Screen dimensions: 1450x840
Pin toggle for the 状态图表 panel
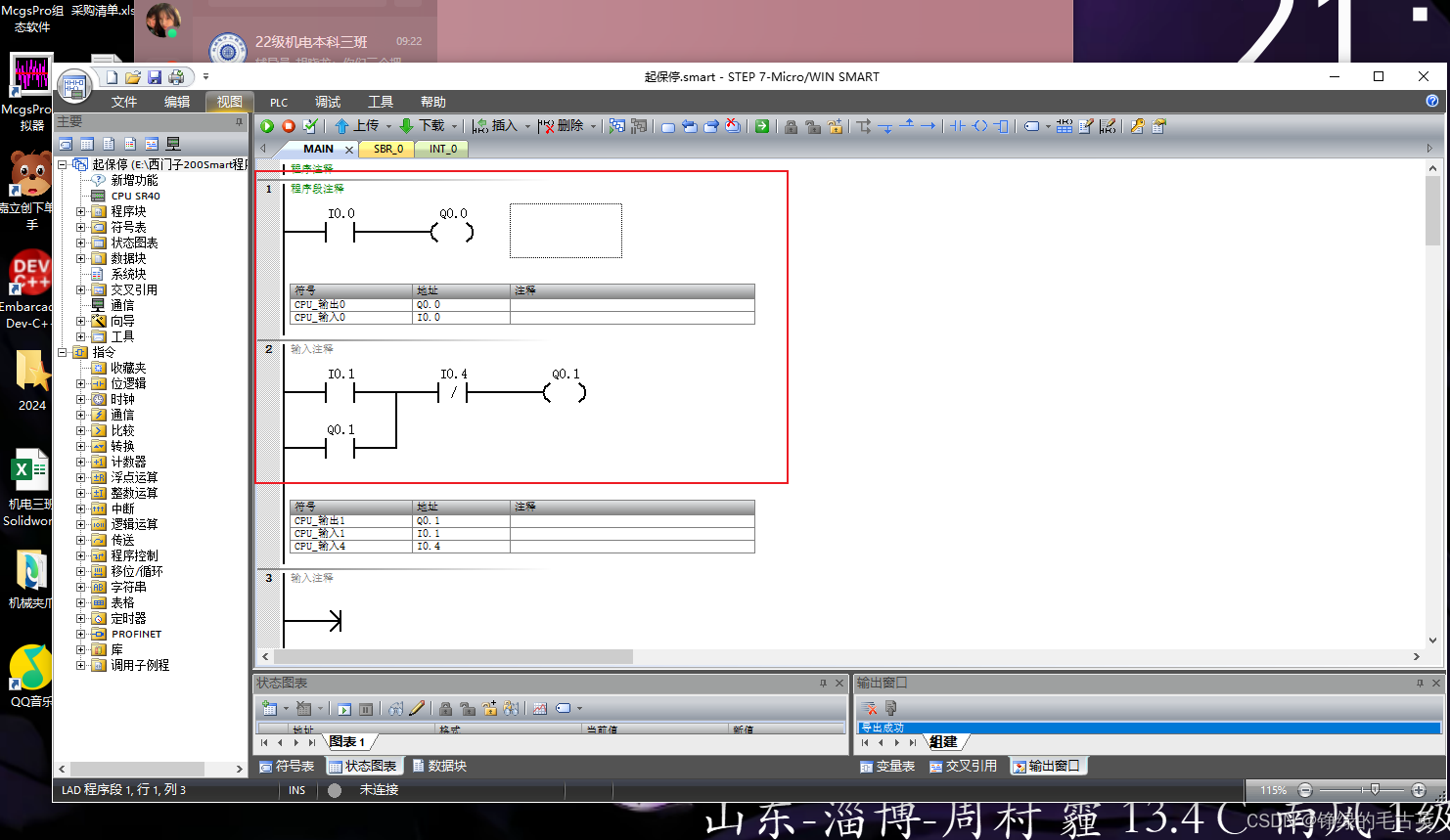[x=823, y=684]
